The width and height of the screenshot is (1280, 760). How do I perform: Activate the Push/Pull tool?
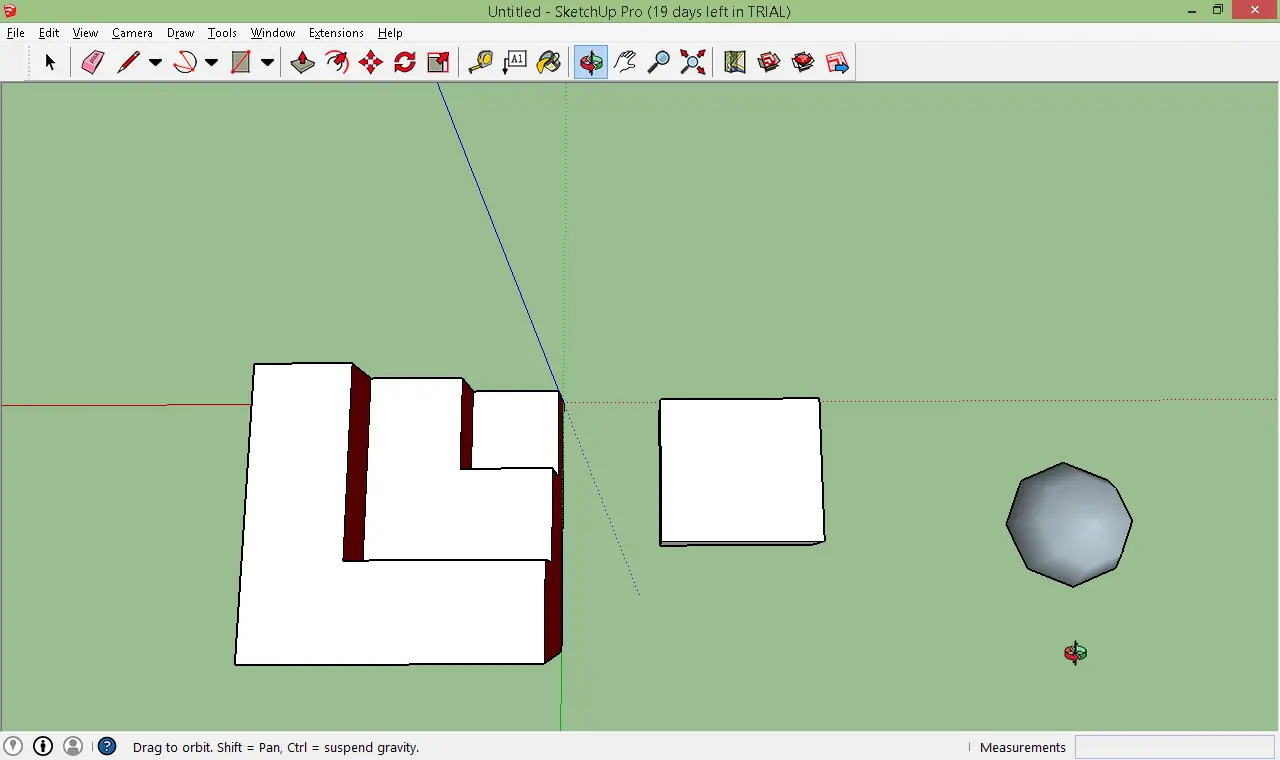[302, 62]
